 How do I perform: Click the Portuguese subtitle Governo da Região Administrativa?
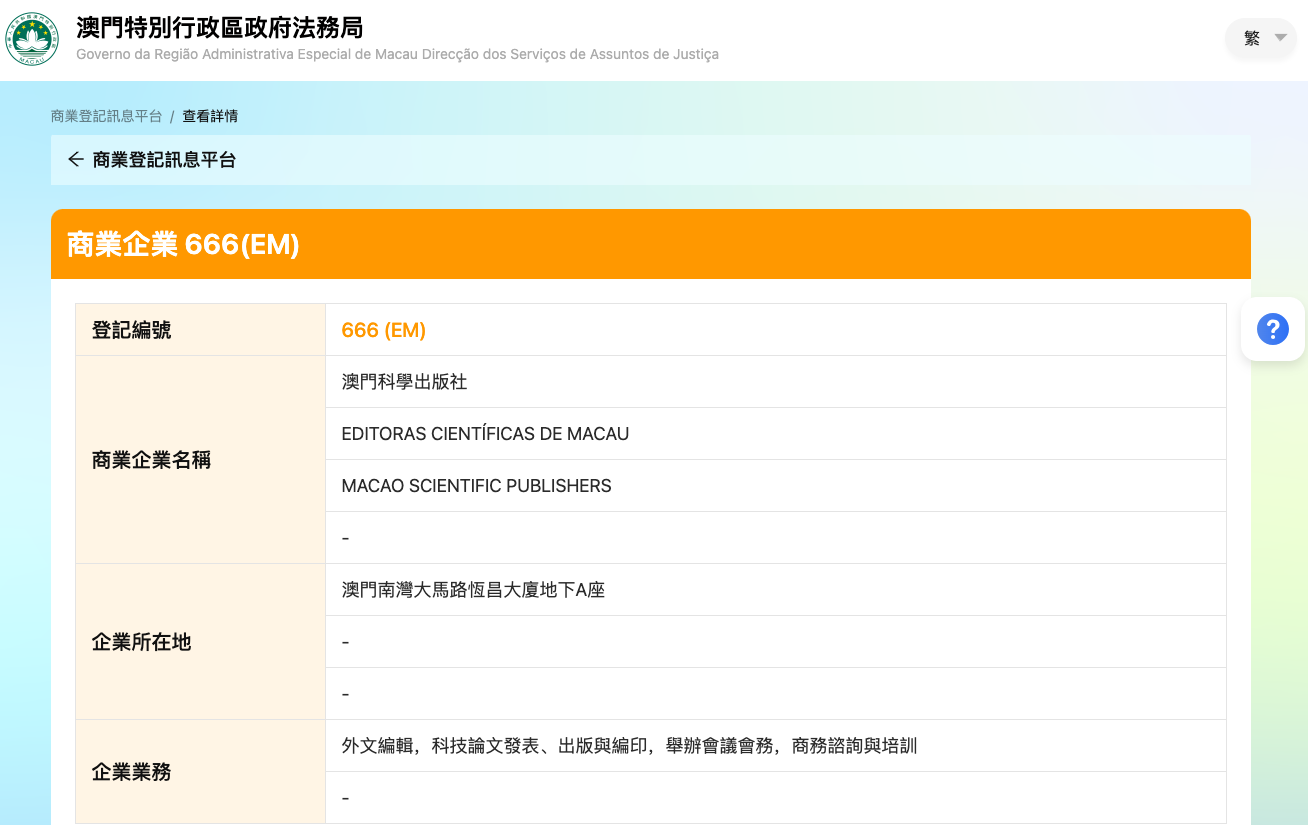[x=397, y=54]
